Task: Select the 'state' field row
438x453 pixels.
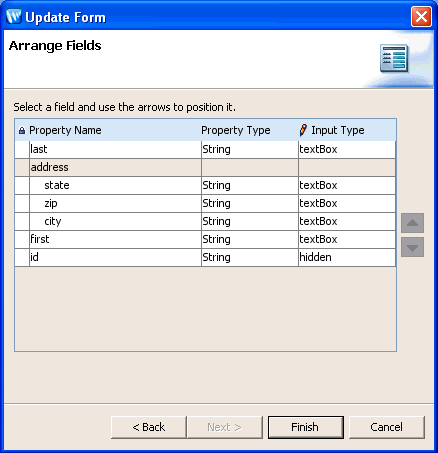Action: (x=205, y=185)
